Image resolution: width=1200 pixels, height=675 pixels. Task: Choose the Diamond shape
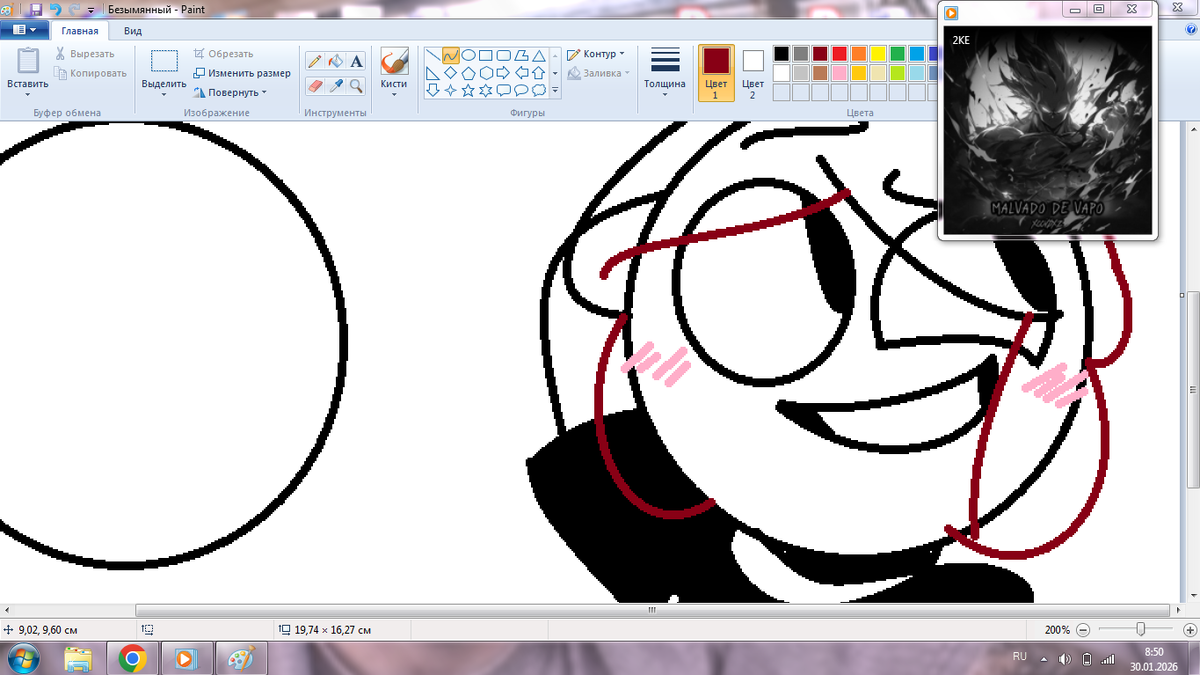[451, 73]
